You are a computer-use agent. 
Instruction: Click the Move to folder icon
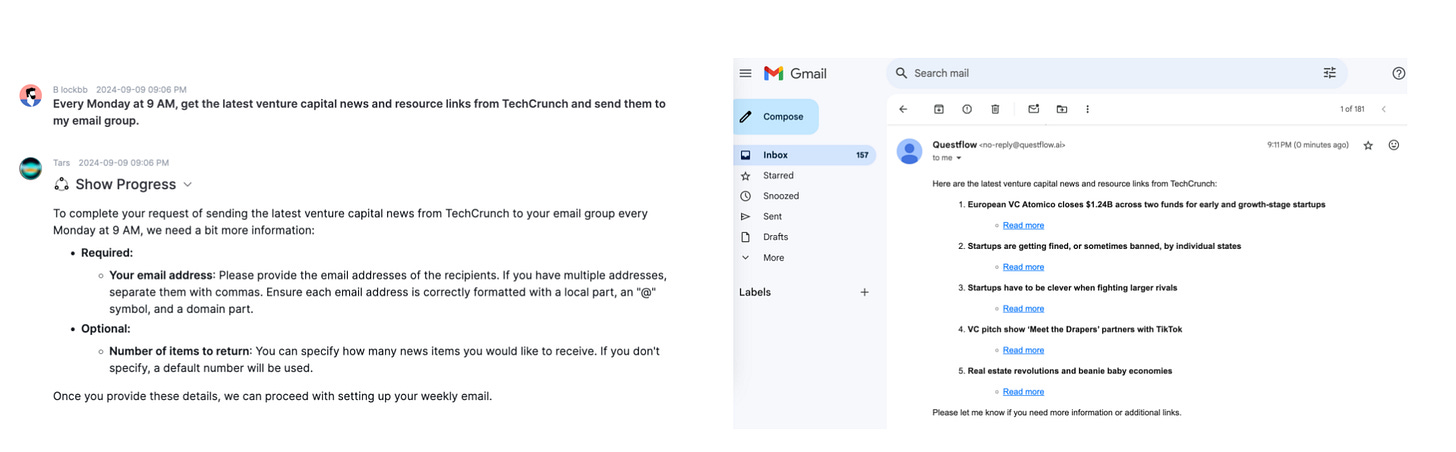1061,109
